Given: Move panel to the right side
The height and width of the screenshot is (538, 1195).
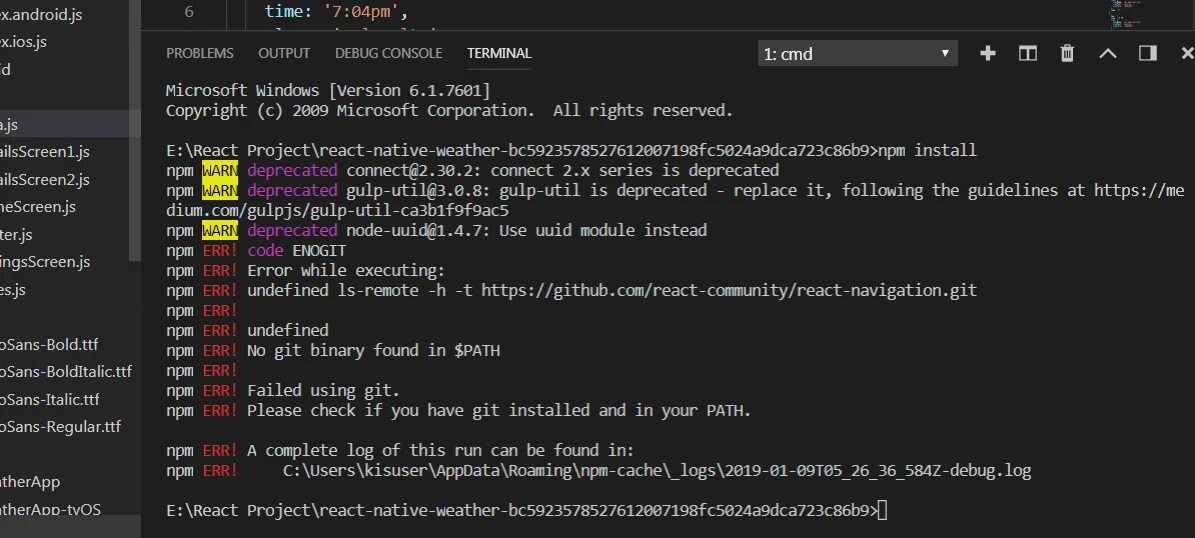Looking at the screenshot, I should coord(1147,53).
